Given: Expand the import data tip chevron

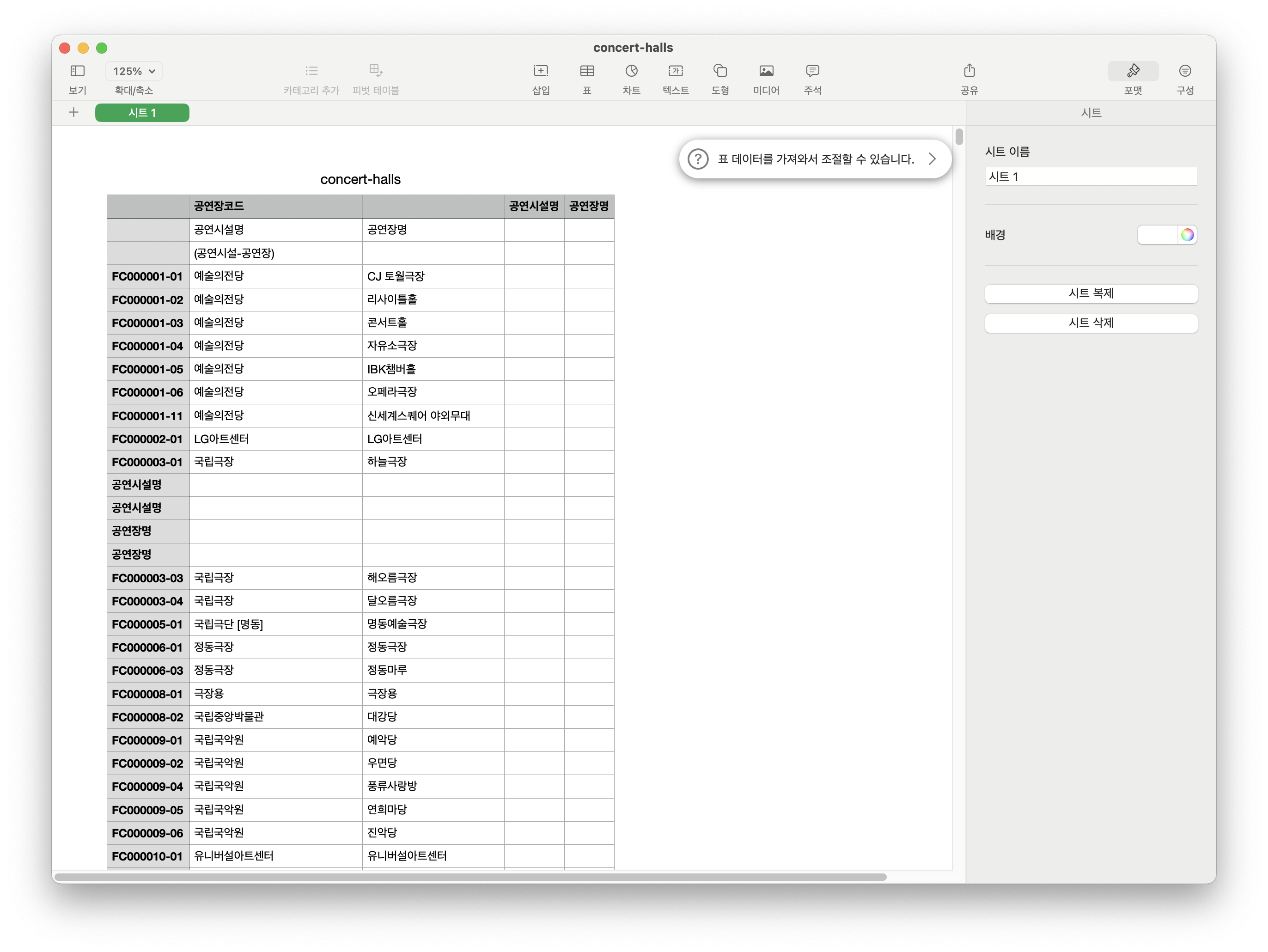Looking at the screenshot, I should pos(932,159).
